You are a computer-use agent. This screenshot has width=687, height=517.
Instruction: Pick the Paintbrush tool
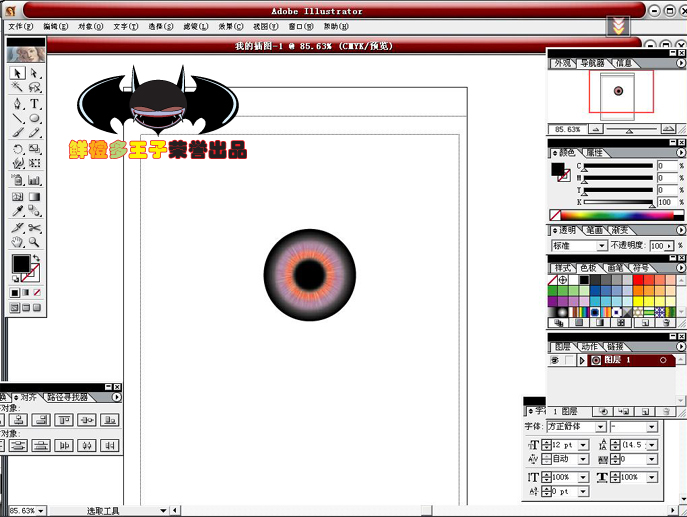coord(18,132)
